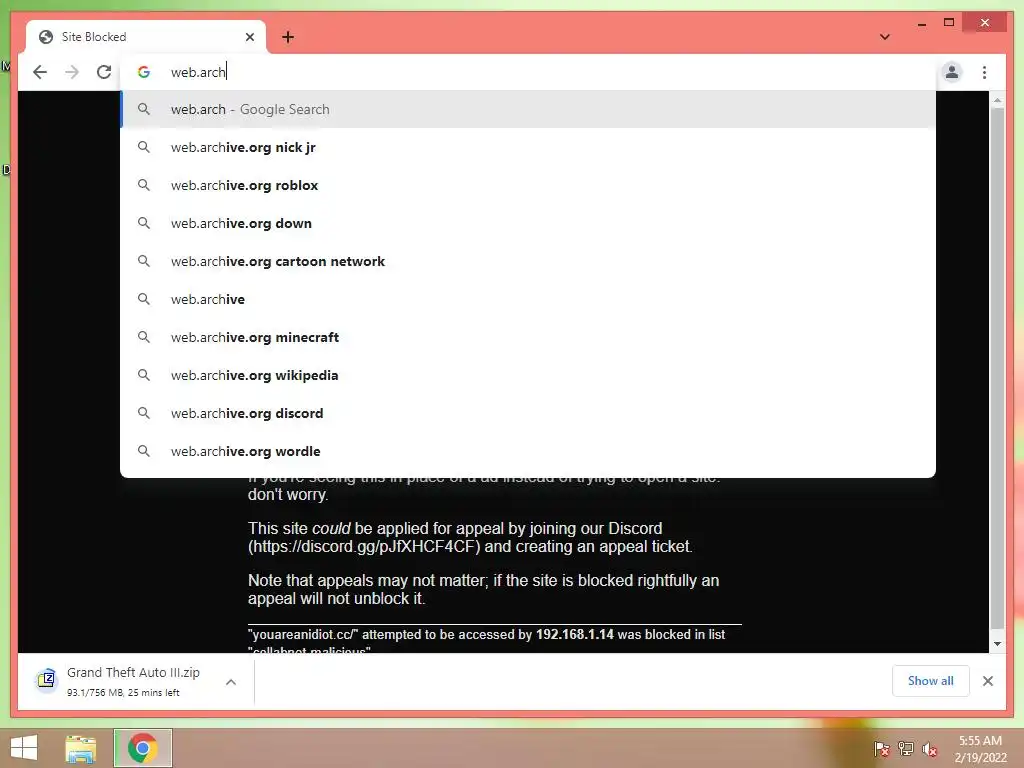Open a new tab with the plus button
The width and height of the screenshot is (1024, 768).
pyautogui.click(x=288, y=37)
